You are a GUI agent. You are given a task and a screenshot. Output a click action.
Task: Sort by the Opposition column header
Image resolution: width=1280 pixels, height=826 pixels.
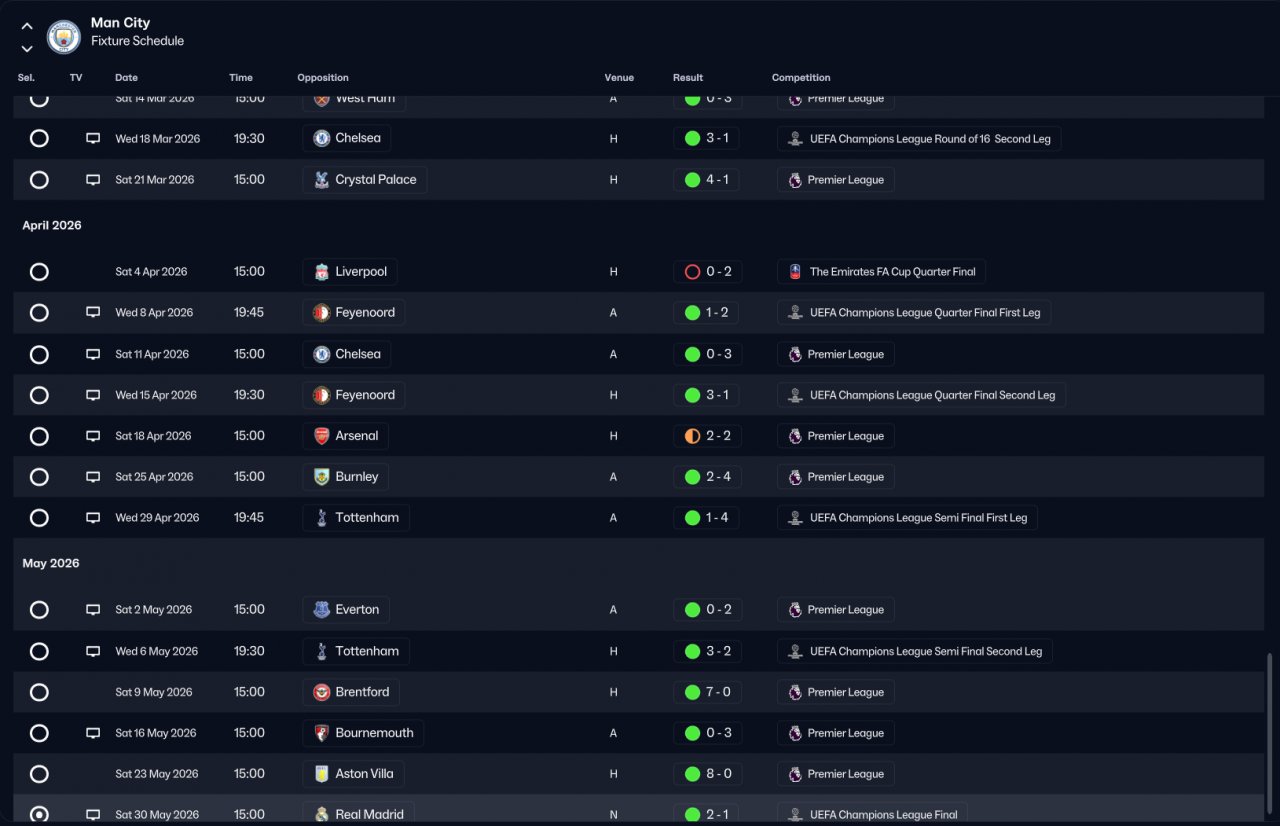click(323, 78)
